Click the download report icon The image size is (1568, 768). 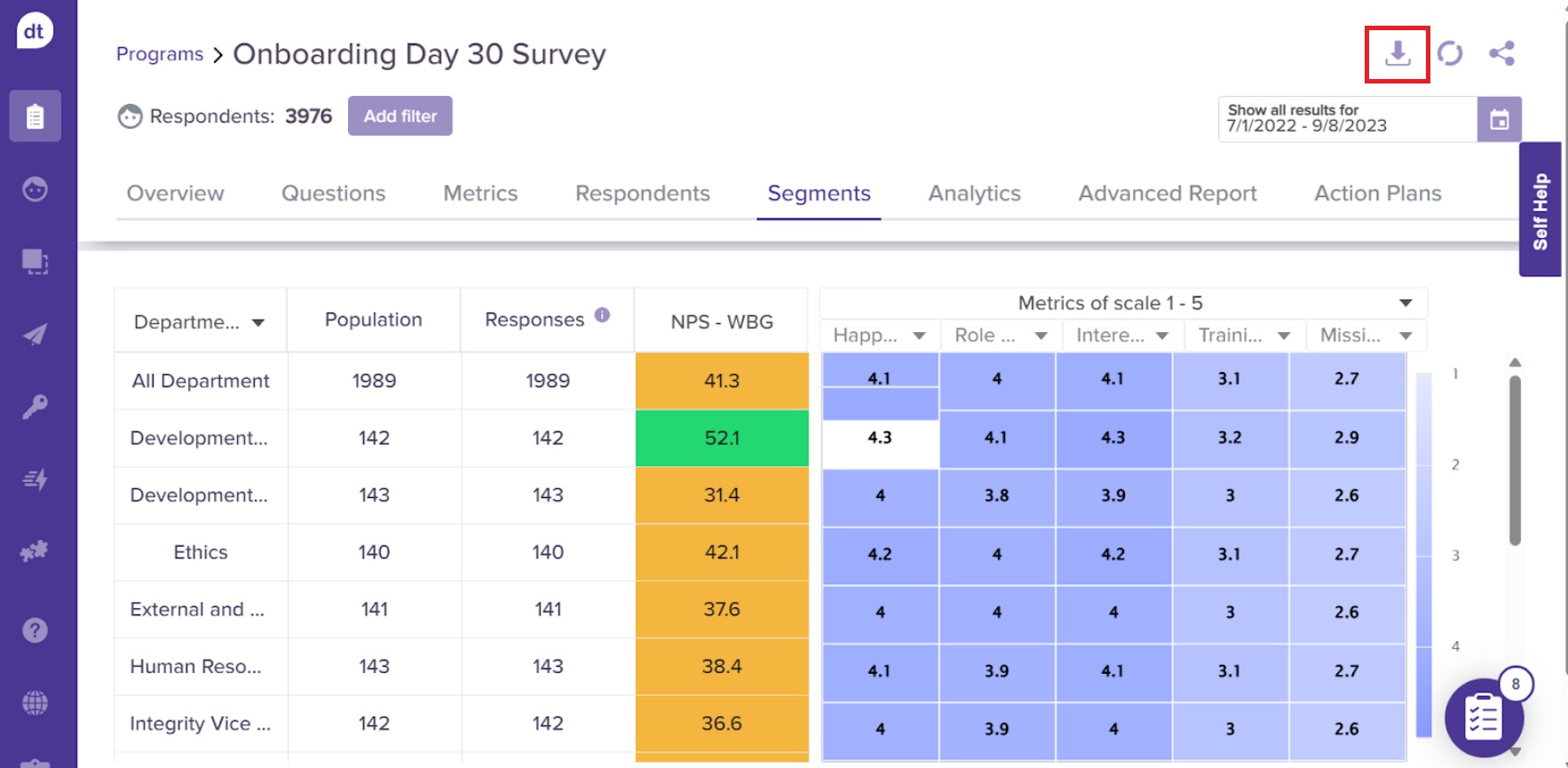coord(1397,54)
